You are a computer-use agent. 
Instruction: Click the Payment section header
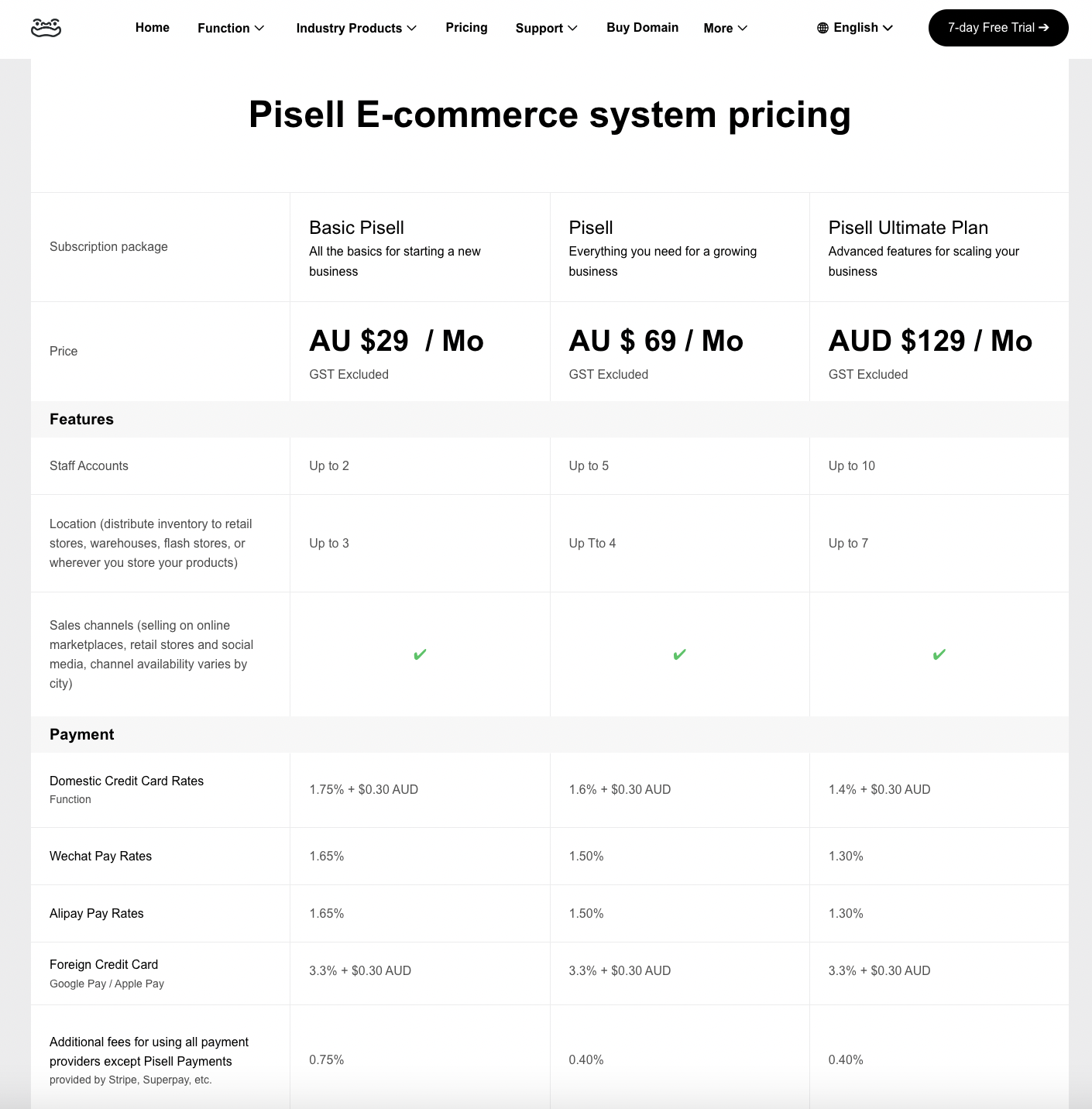tap(81, 734)
